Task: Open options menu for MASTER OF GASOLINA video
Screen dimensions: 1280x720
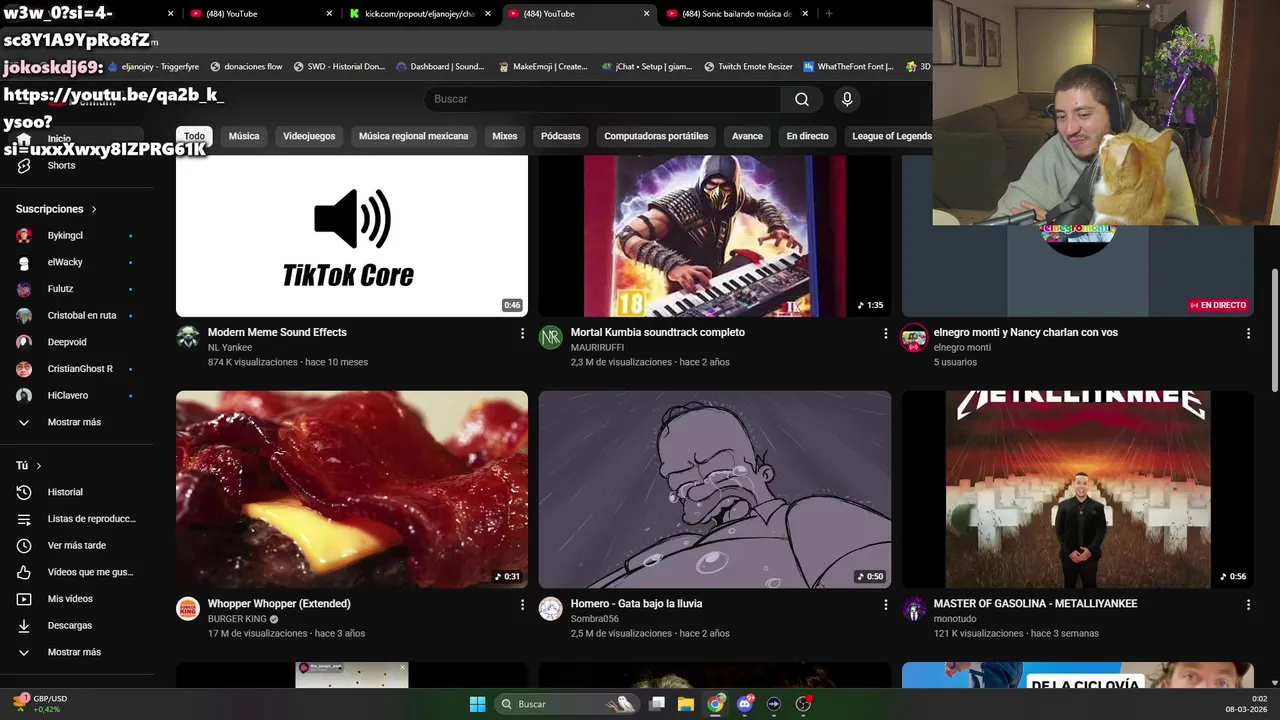Action: pos(1248,604)
